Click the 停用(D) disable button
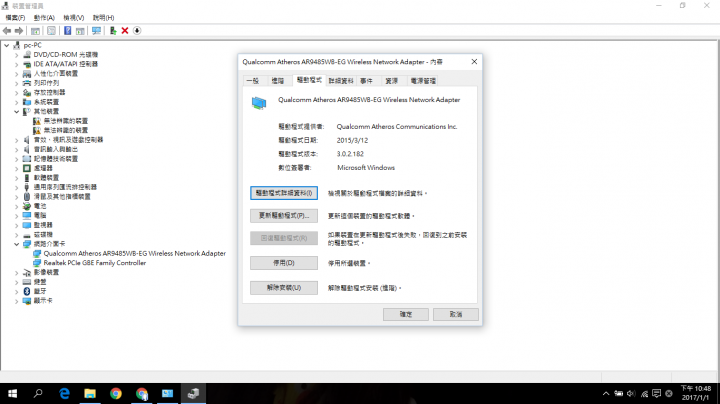Image resolution: width=720 pixels, height=404 pixels. tap(284, 263)
